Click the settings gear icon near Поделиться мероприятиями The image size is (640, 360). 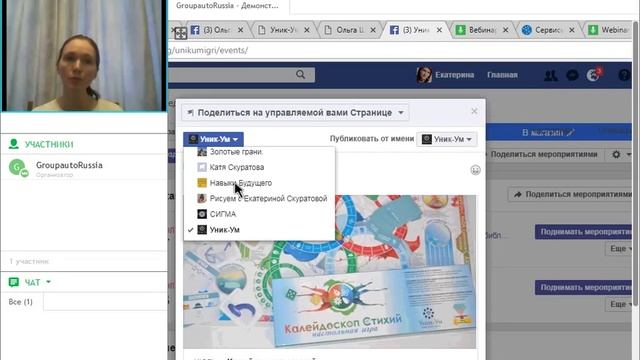(616, 154)
